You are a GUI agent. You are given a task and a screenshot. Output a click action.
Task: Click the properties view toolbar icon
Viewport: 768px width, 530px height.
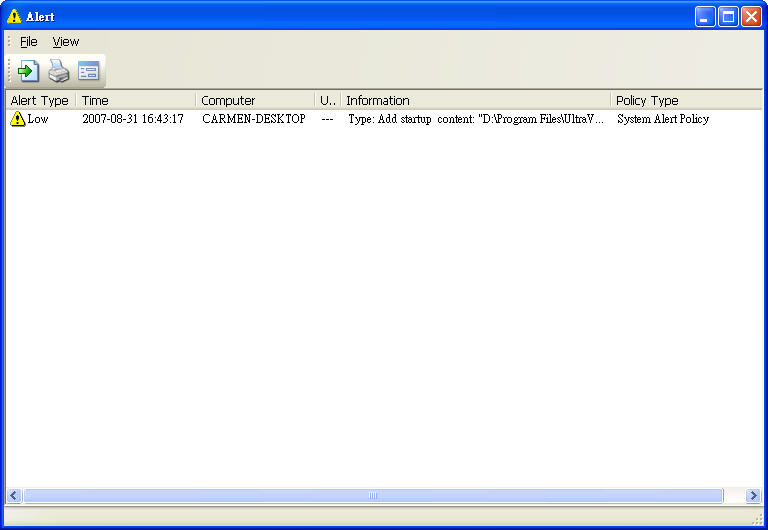89,71
